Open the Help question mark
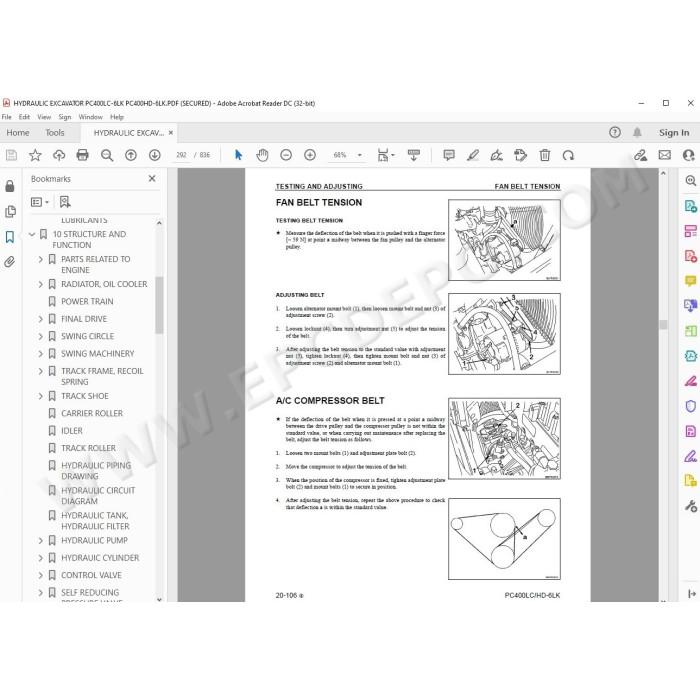Image resolution: width=700 pixels, height=700 pixels. pos(615,133)
